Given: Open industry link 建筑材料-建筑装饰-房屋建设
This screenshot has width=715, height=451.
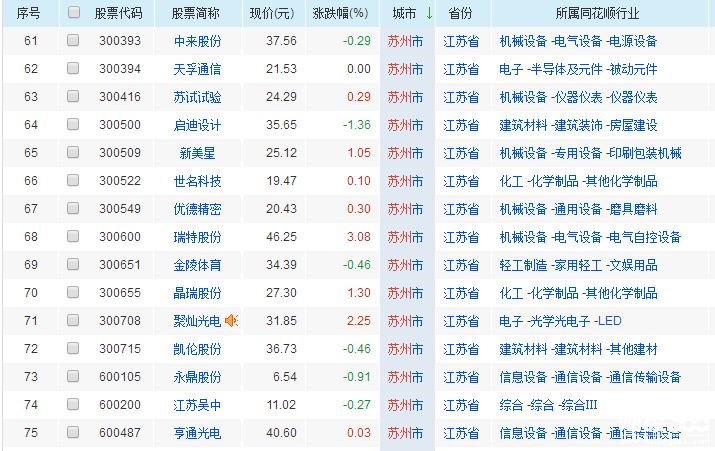Looking at the screenshot, I should pyautogui.click(x=578, y=125).
